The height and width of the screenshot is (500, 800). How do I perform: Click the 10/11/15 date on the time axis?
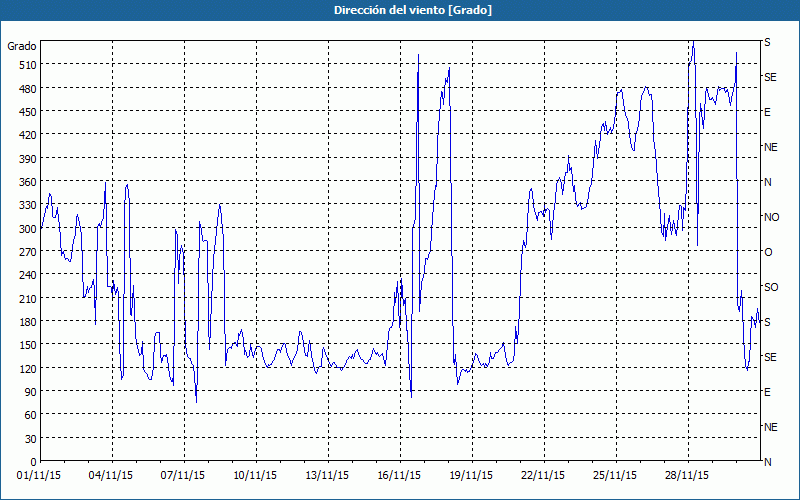point(255,476)
